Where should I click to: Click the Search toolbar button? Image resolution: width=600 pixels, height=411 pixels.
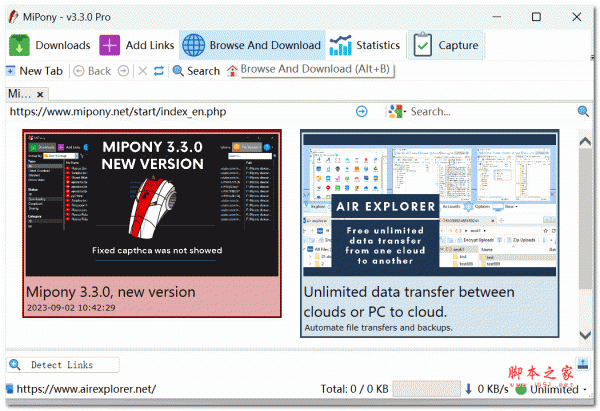pyautogui.click(x=196, y=71)
